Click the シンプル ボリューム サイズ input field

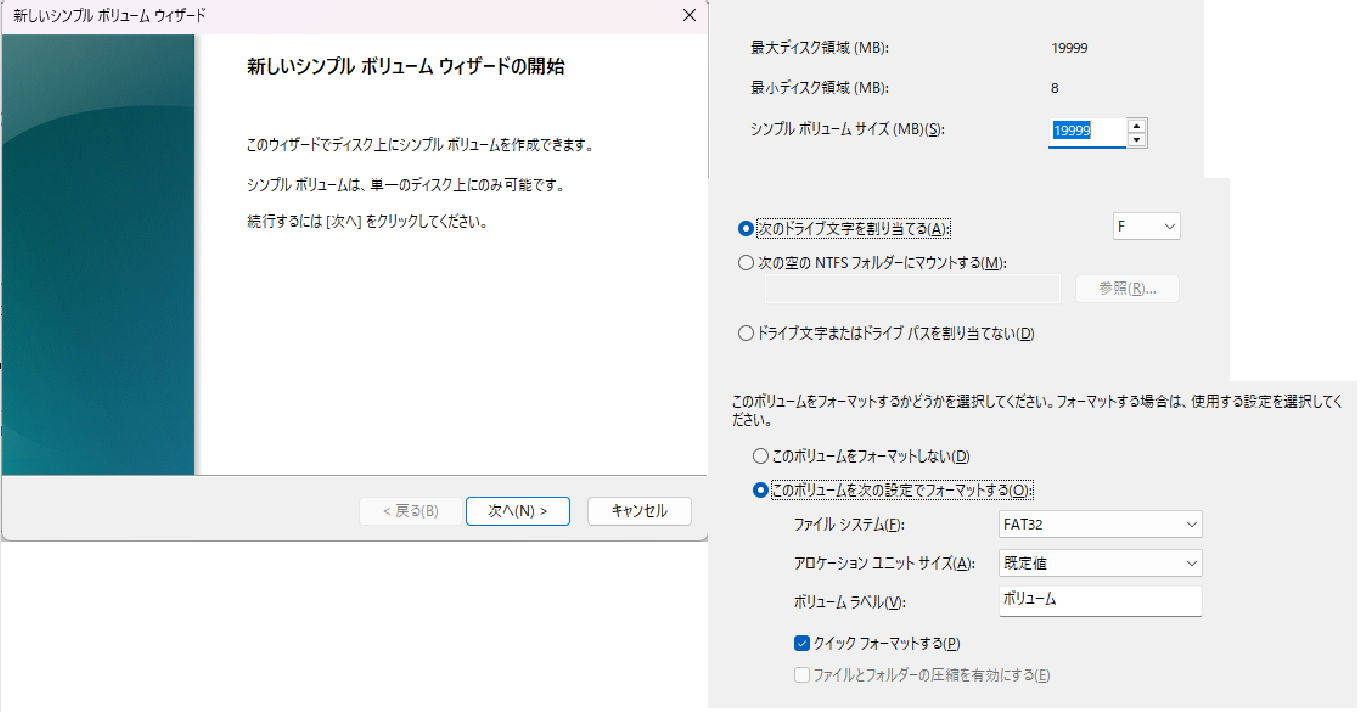[1086, 131]
